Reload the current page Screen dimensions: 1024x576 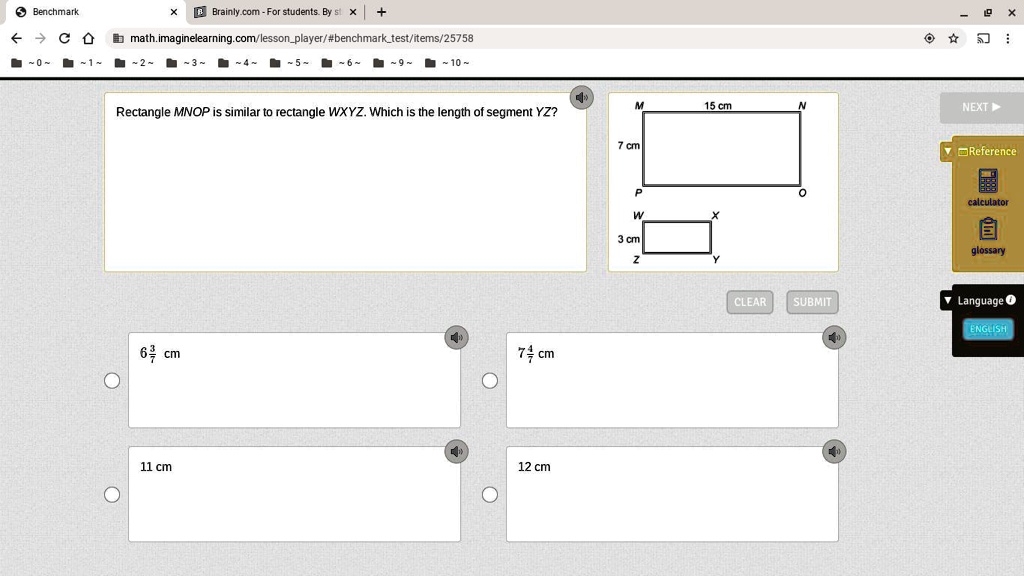pyautogui.click(x=64, y=39)
